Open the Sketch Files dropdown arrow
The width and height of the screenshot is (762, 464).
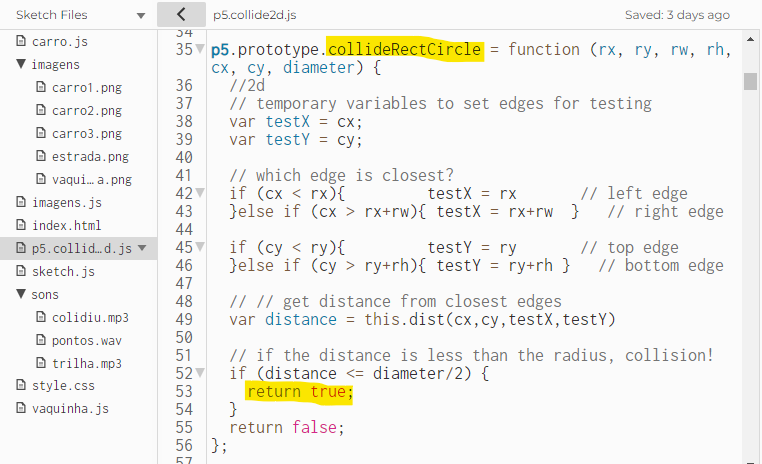pos(141,16)
